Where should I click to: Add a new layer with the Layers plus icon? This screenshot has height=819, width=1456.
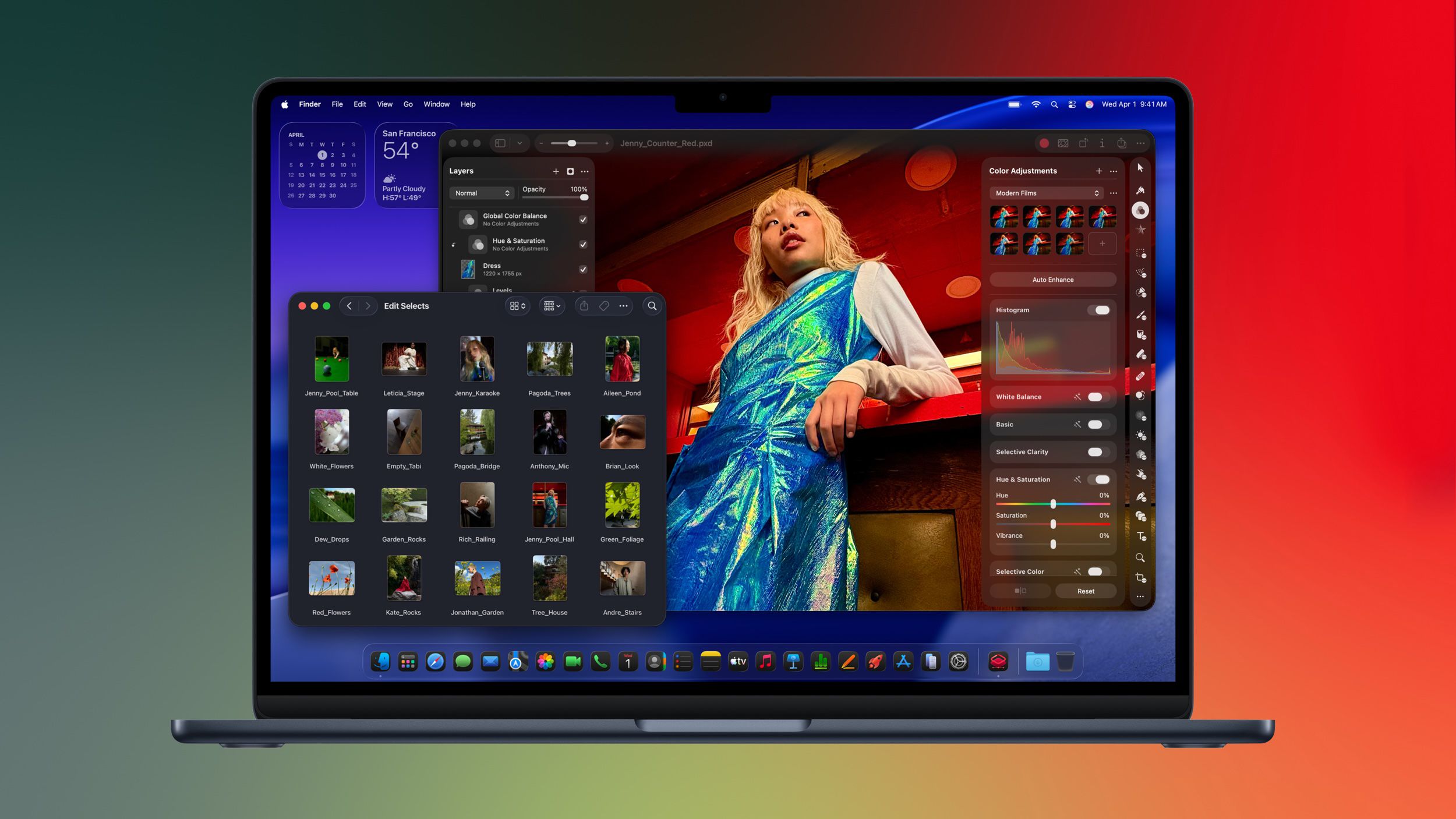click(x=556, y=171)
